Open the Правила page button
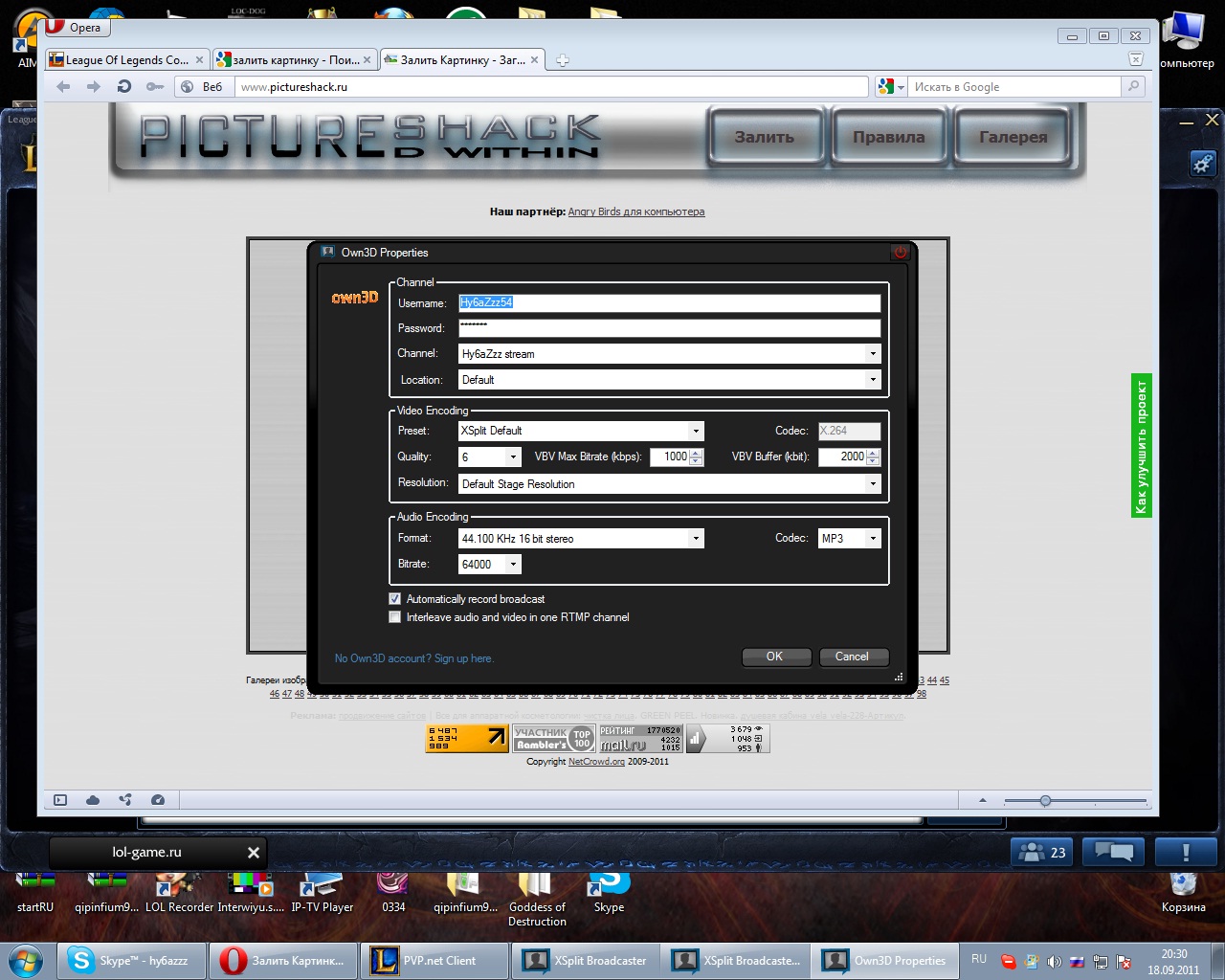The height and width of the screenshot is (980, 1225). pyautogui.click(x=889, y=137)
